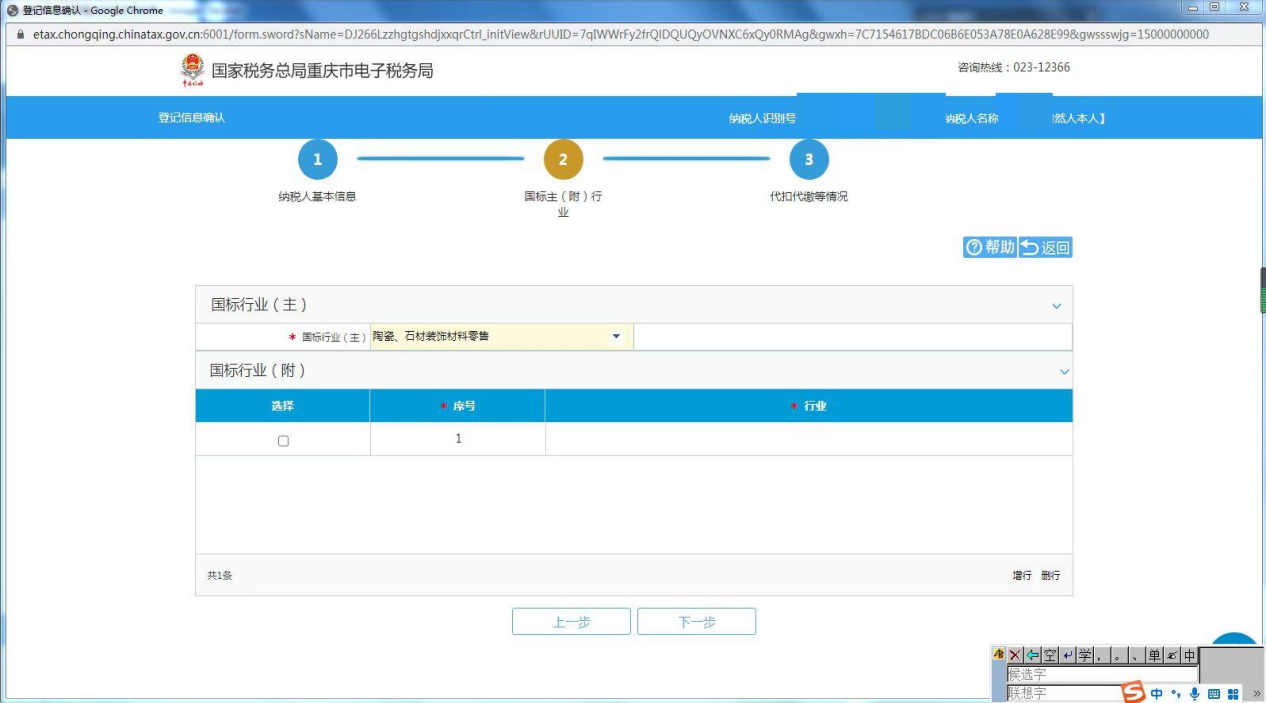Viewport: 1266px width, 703px height.
Task: Click the 下一步 button
Action: point(696,621)
